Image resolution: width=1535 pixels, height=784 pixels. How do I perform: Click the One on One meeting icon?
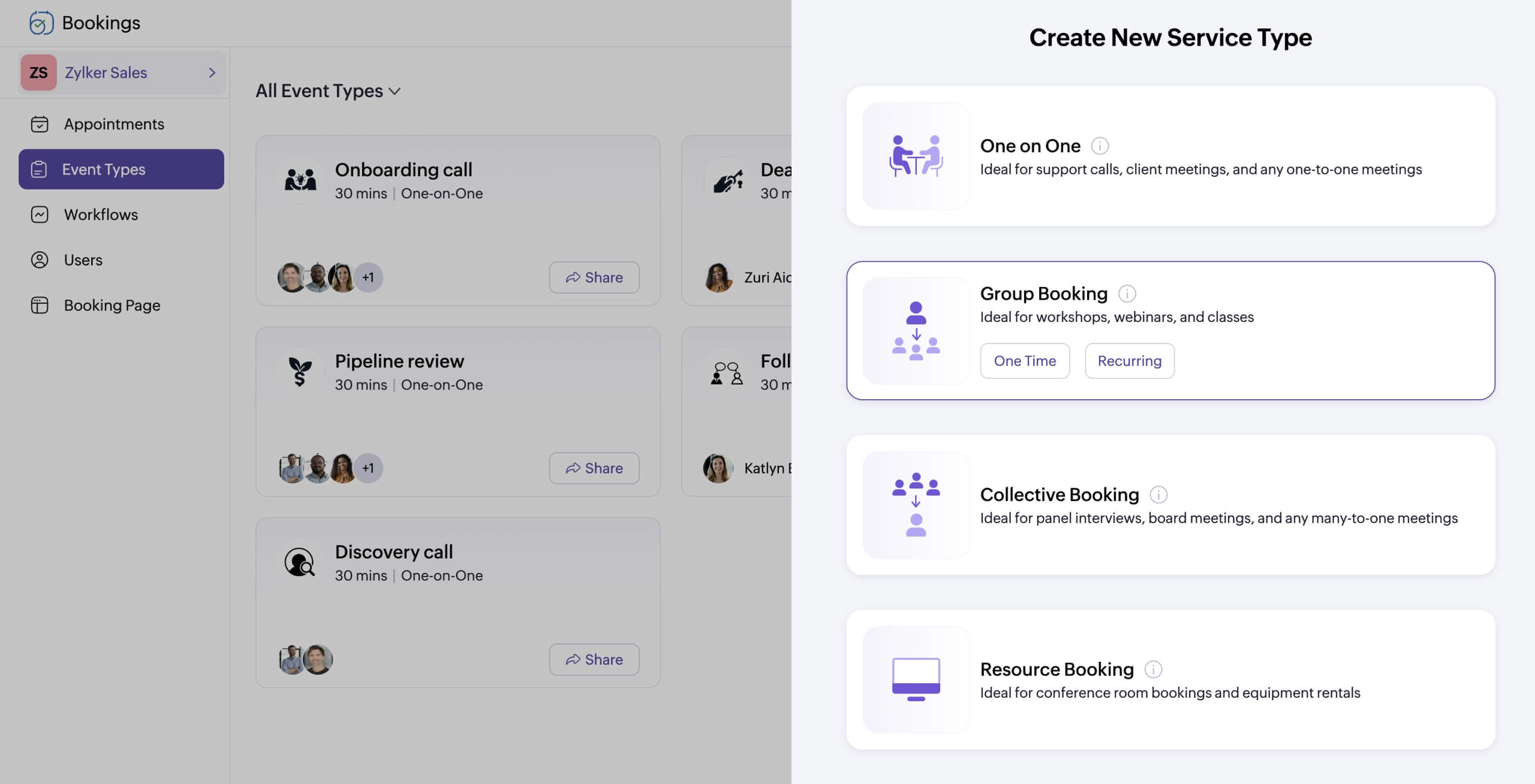click(x=916, y=156)
